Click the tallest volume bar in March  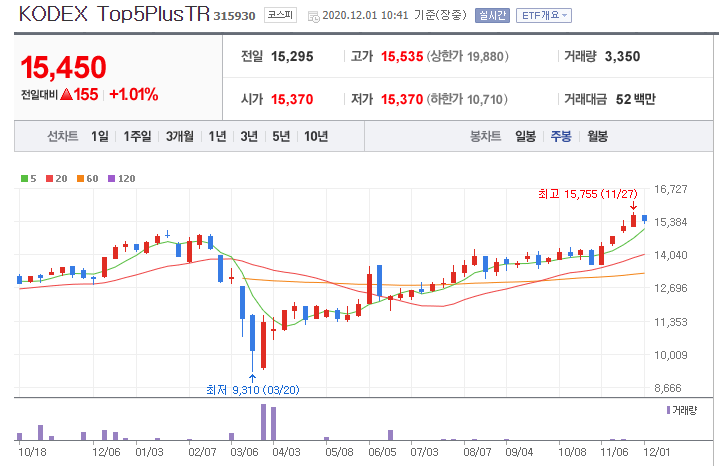point(263,422)
